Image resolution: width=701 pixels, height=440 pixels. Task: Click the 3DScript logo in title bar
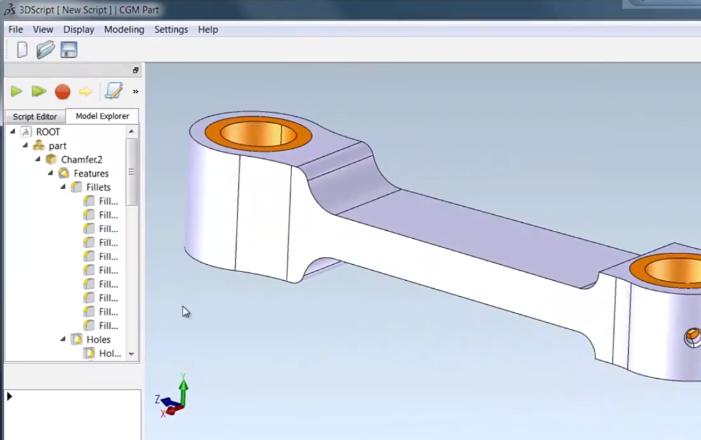(x=10, y=9)
